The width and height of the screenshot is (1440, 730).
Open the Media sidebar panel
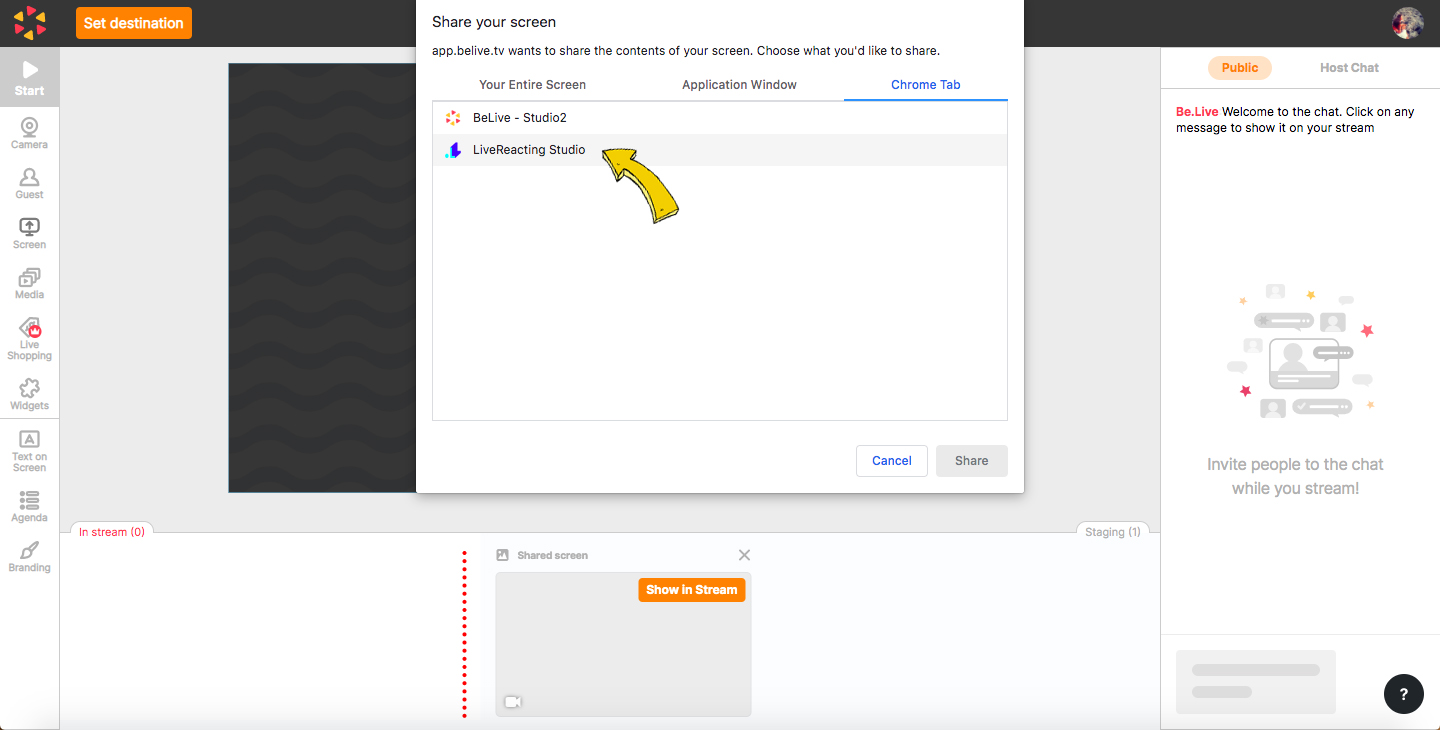point(29,283)
